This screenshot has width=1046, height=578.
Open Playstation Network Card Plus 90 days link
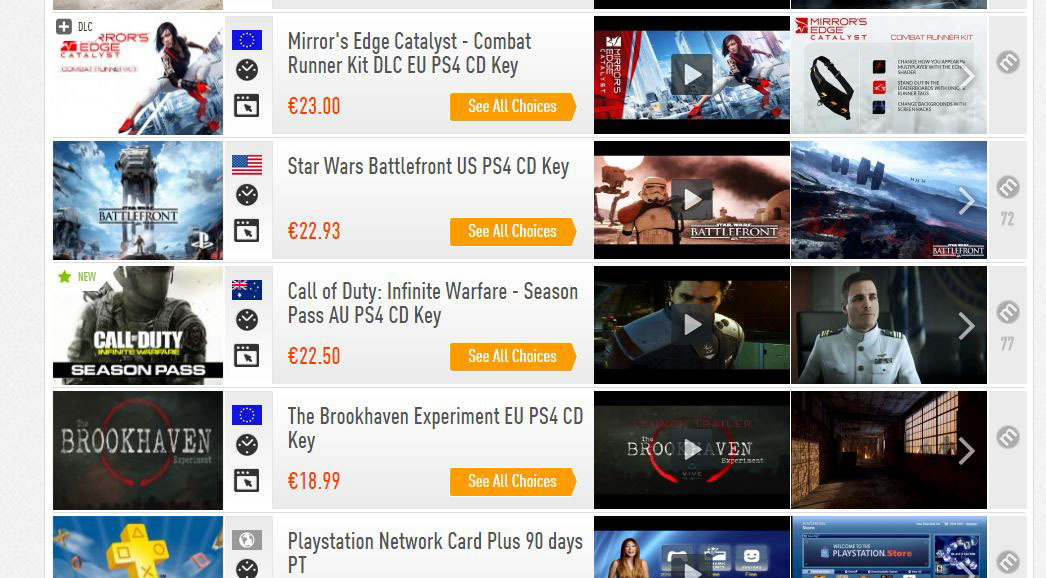(435, 553)
